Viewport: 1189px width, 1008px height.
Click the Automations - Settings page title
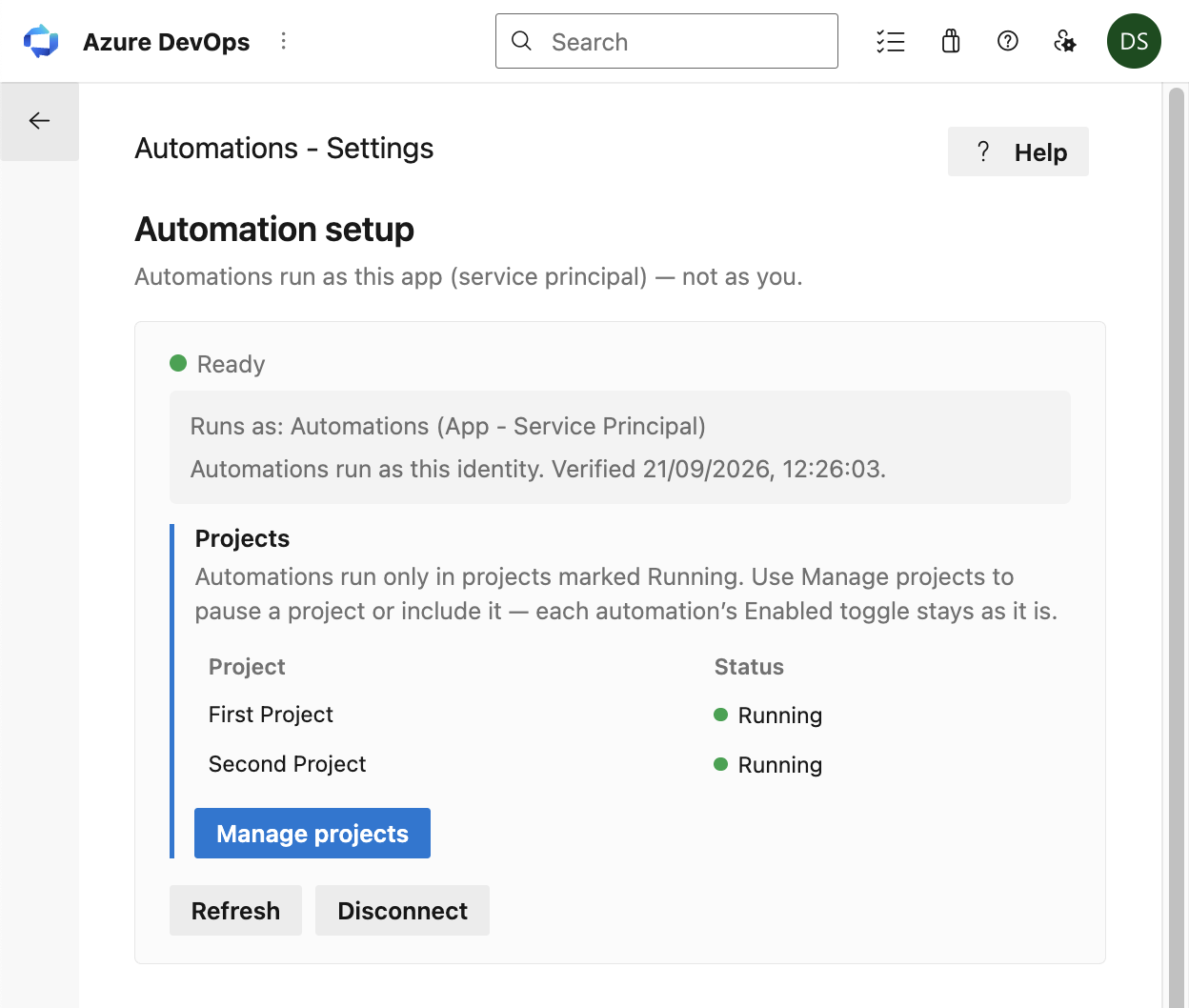click(x=284, y=149)
